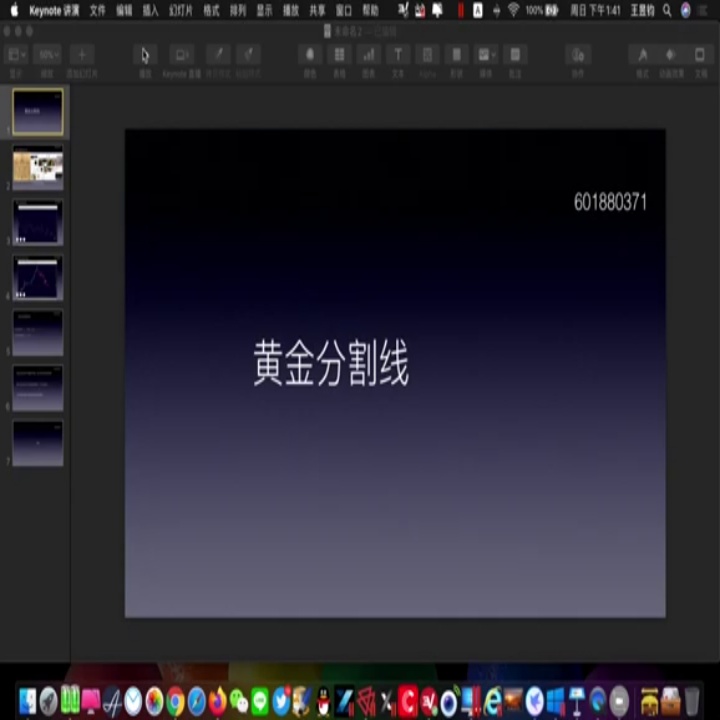This screenshot has height=720, width=720.
Task: Open the View options dropdown in toolbar
Action: (16, 55)
